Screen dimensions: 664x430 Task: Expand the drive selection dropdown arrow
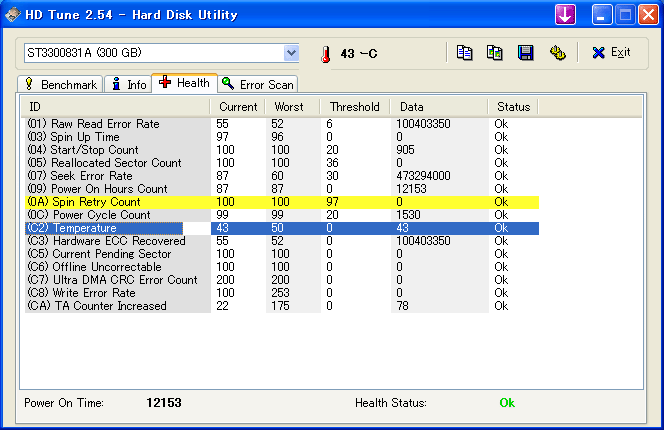(291, 53)
